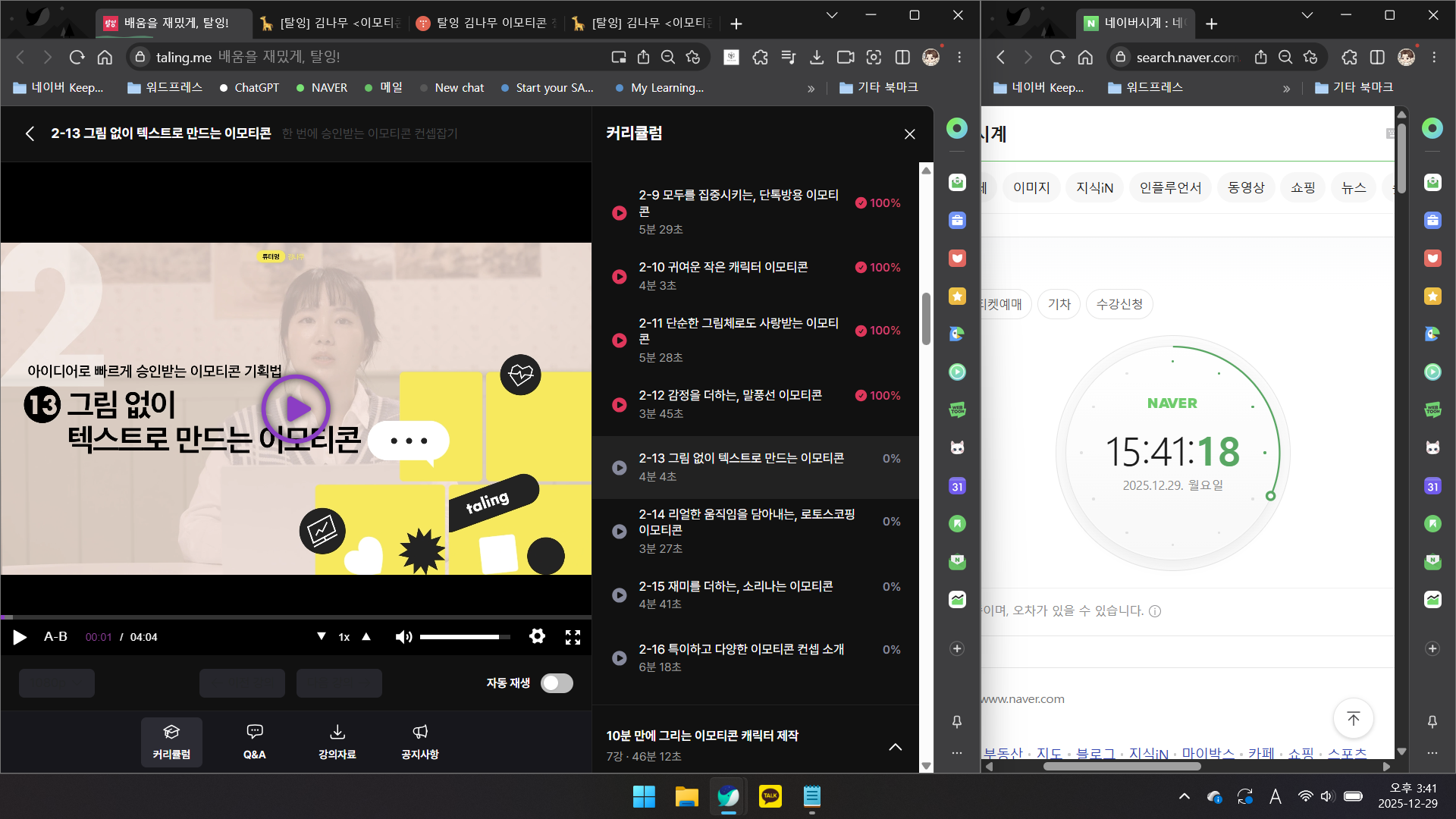1456x819 pixels.
Task: Open the 강의자료 download tab
Action: pyautogui.click(x=337, y=742)
